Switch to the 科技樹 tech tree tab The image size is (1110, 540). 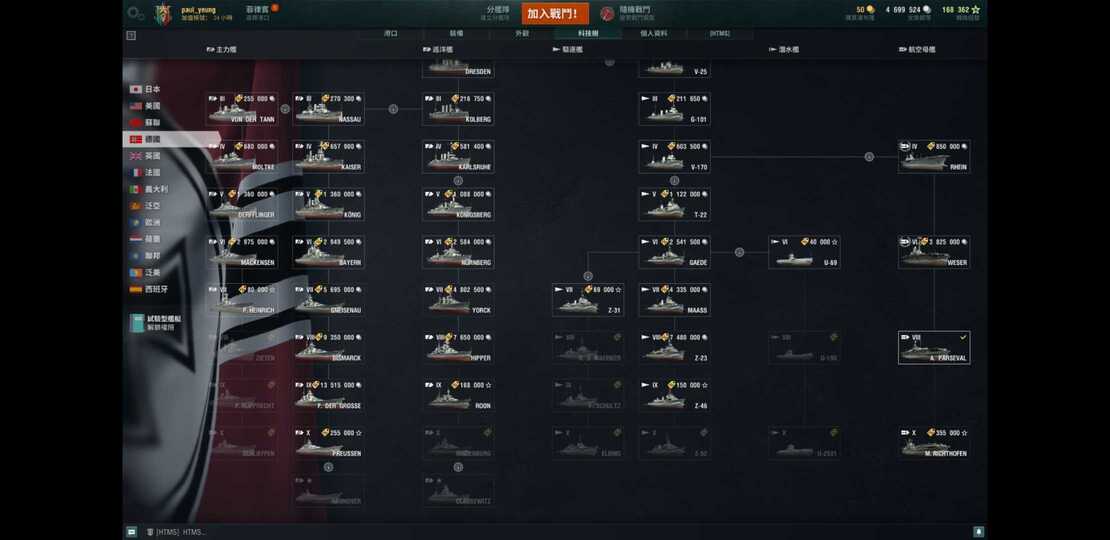point(588,33)
